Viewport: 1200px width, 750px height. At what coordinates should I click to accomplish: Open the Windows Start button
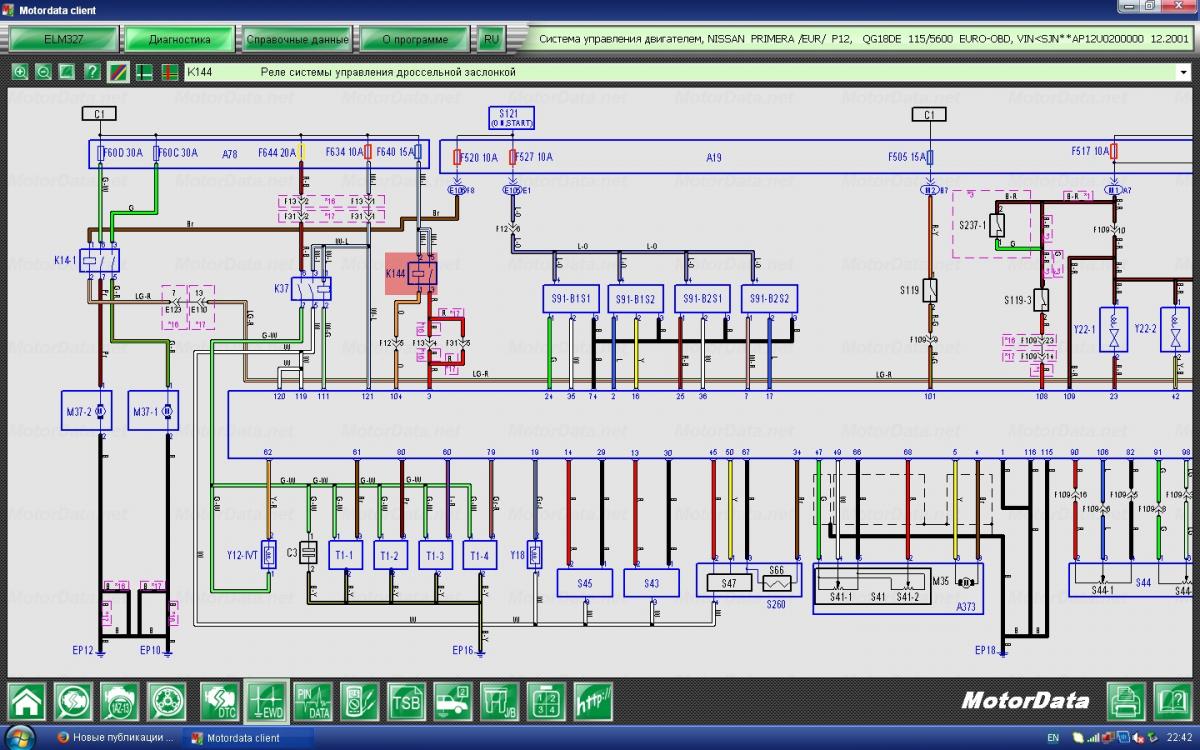coord(20,738)
